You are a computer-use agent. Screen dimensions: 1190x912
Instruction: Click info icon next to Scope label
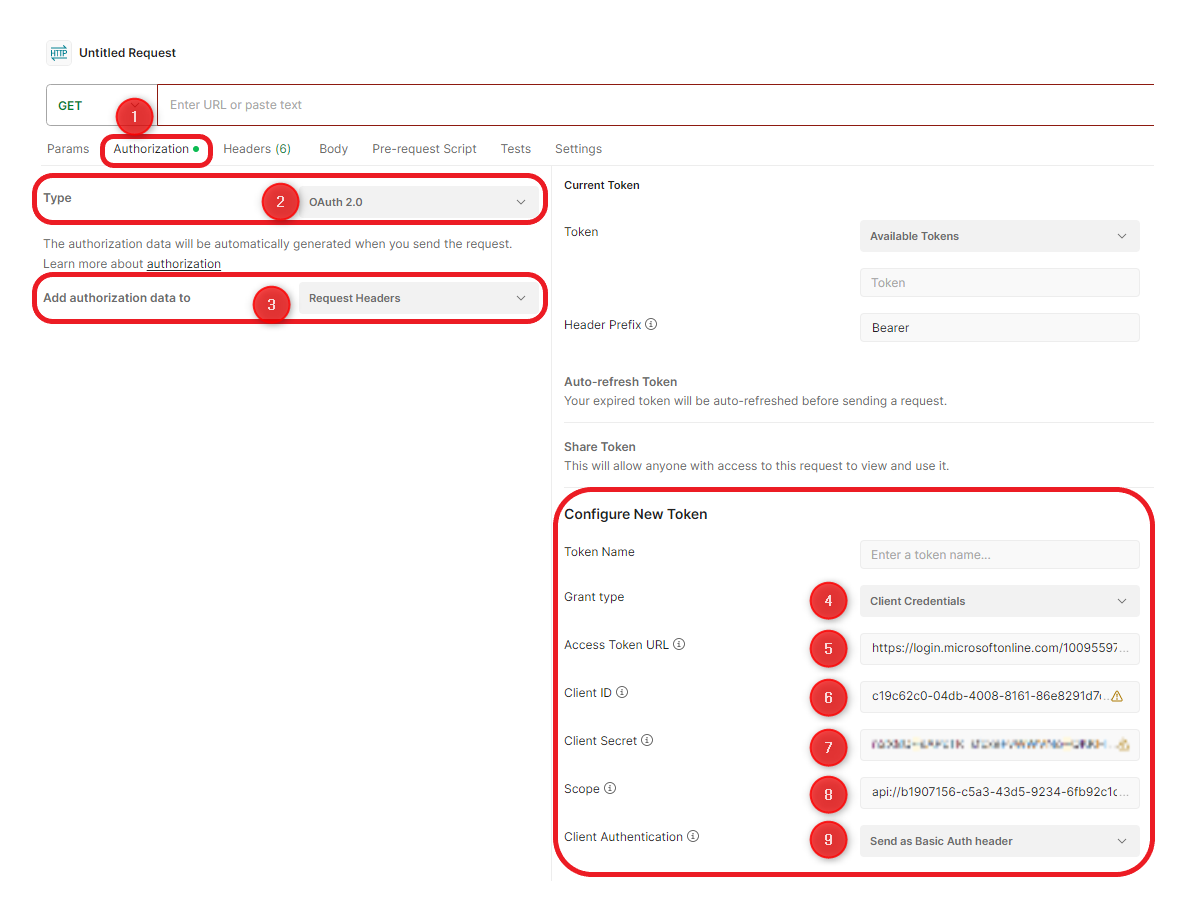coord(610,789)
